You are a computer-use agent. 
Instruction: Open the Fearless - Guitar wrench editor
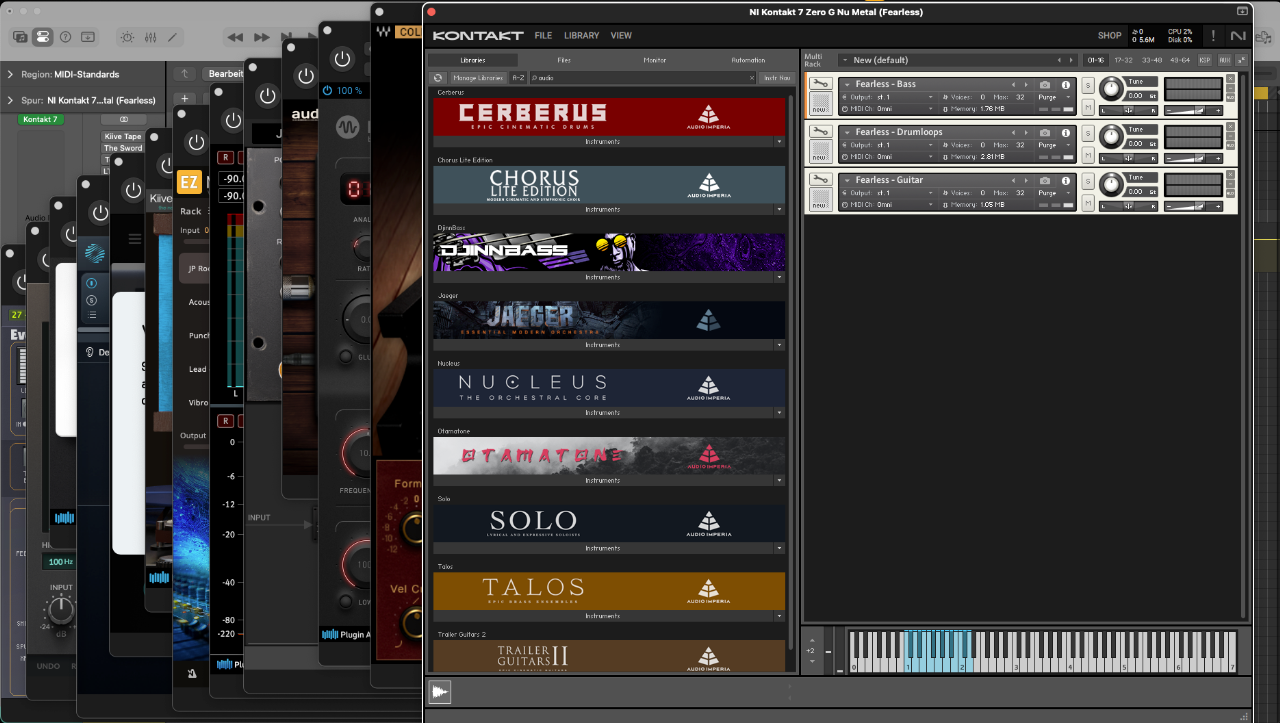click(820, 180)
